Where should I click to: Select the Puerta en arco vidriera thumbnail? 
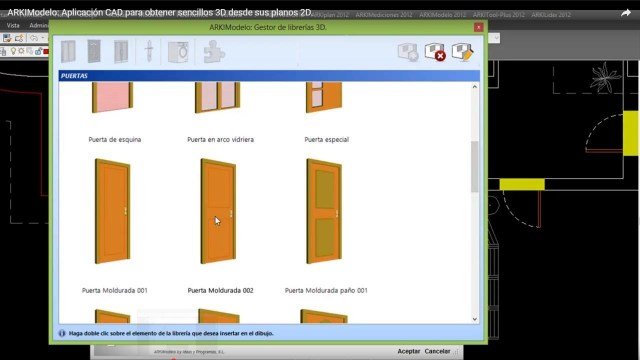(218, 97)
